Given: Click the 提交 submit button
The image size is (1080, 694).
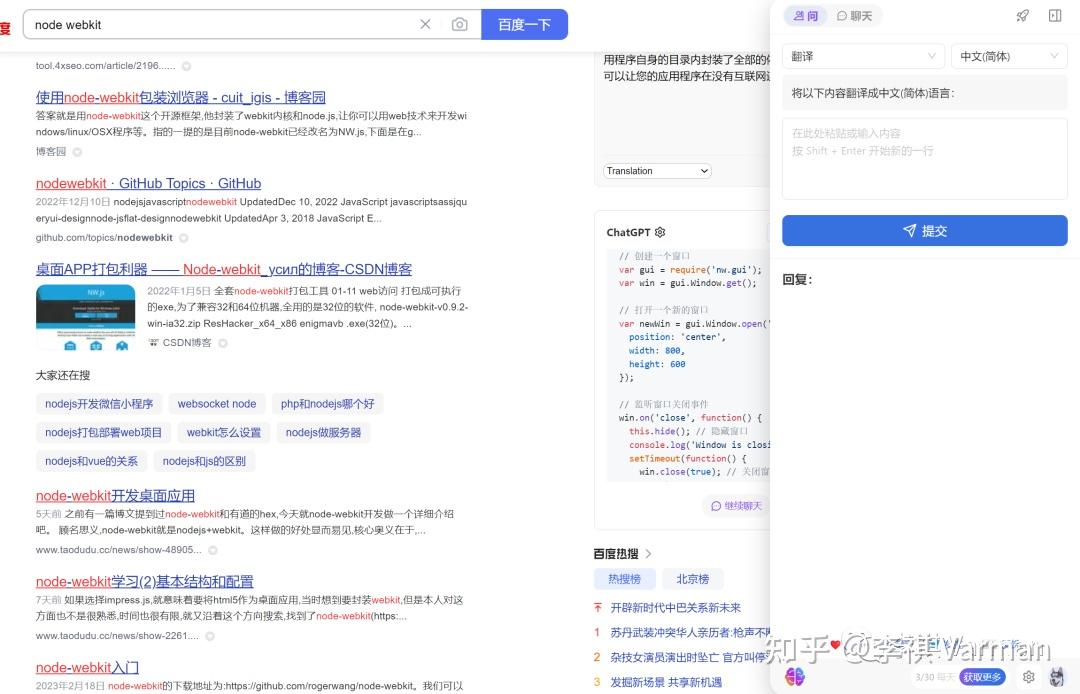Looking at the screenshot, I should [x=924, y=230].
